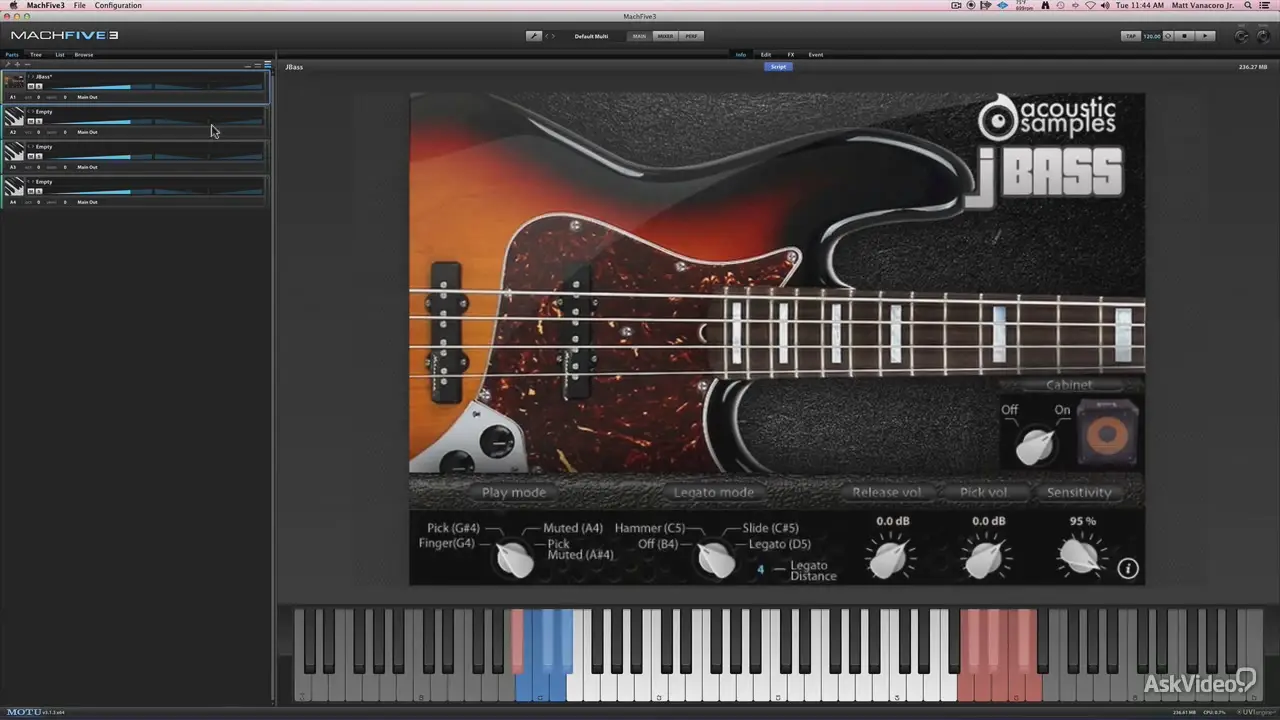Stop playback with the transport stop button
Image resolution: width=1280 pixels, height=720 pixels.
1185,36
